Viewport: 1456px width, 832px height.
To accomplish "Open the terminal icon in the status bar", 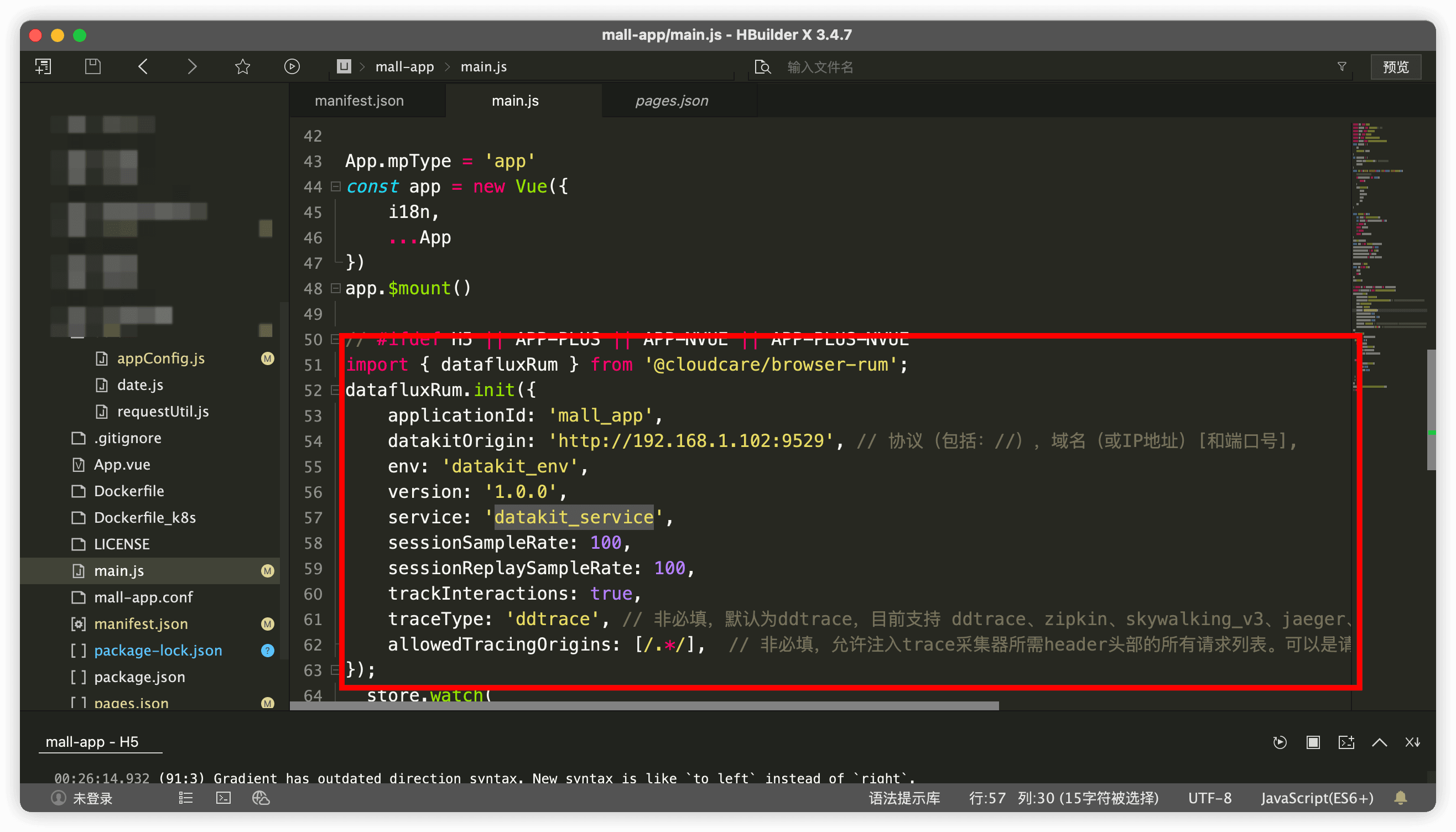I will 223,798.
